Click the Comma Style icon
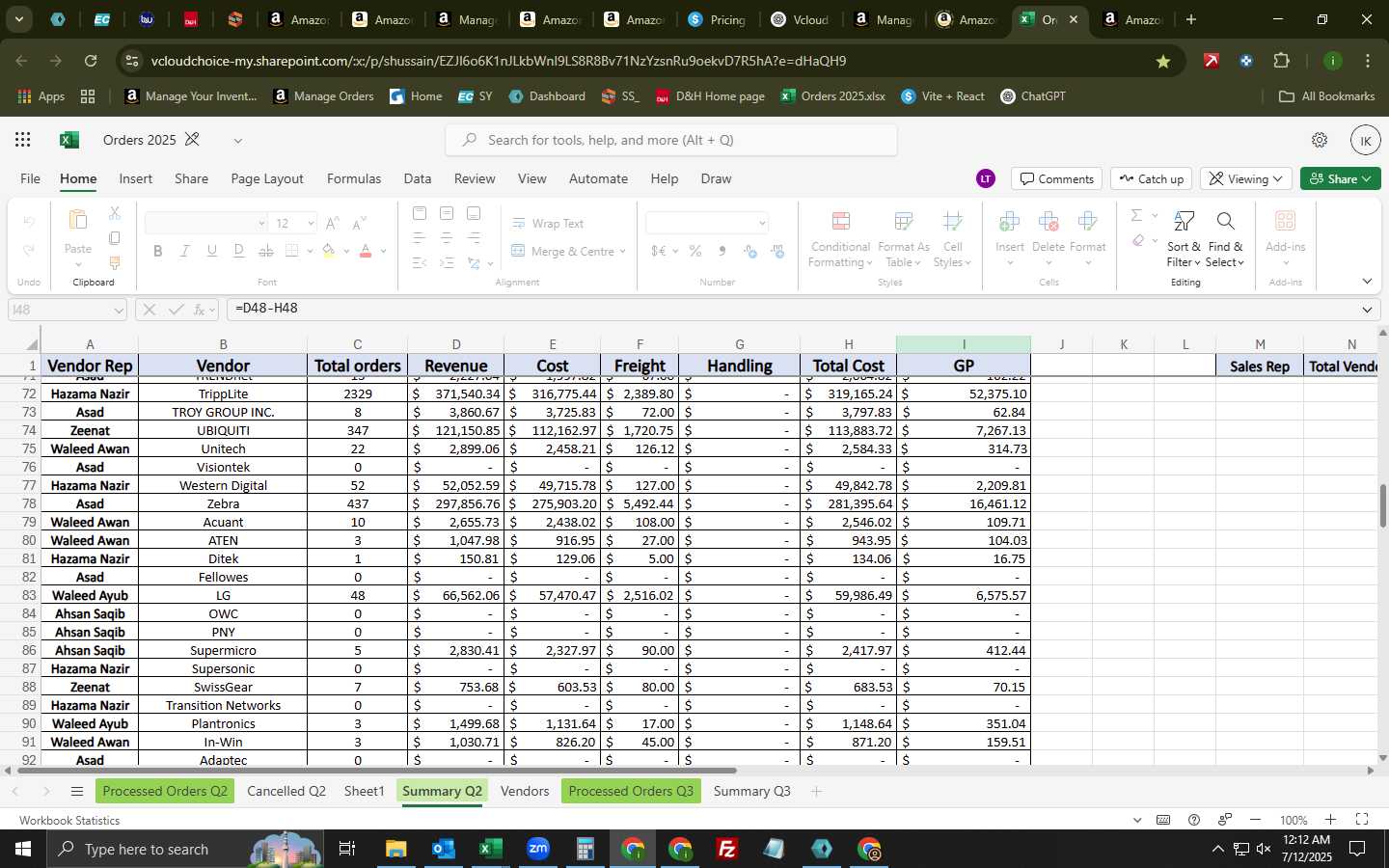The height and width of the screenshot is (868, 1389). coord(722,251)
